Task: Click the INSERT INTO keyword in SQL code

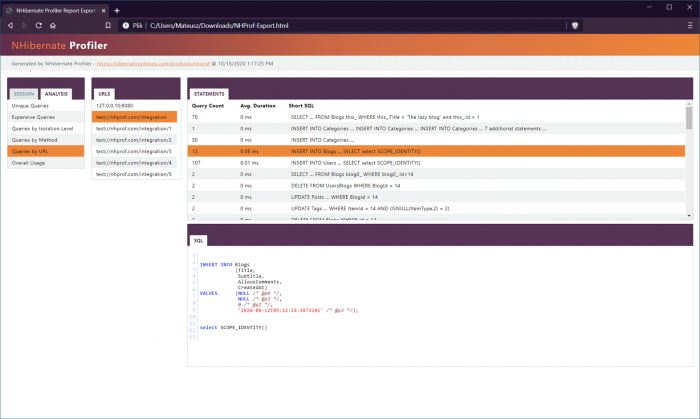Action: pyautogui.click(x=216, y=265)
